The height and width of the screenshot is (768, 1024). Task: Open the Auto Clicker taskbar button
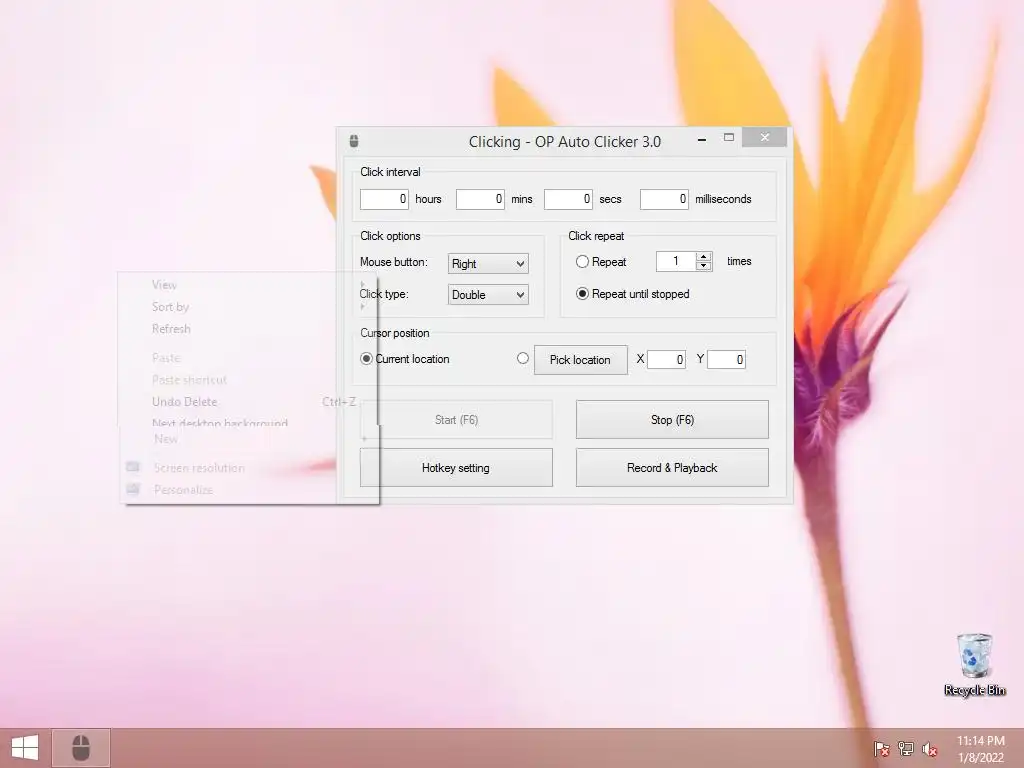point(80,748)
